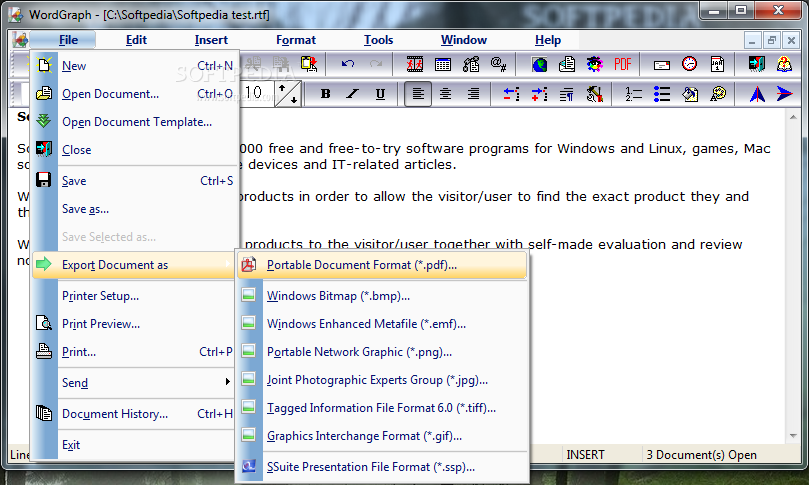Click the Redo arrow icon
Screen dimensions: 809x485
376,64
